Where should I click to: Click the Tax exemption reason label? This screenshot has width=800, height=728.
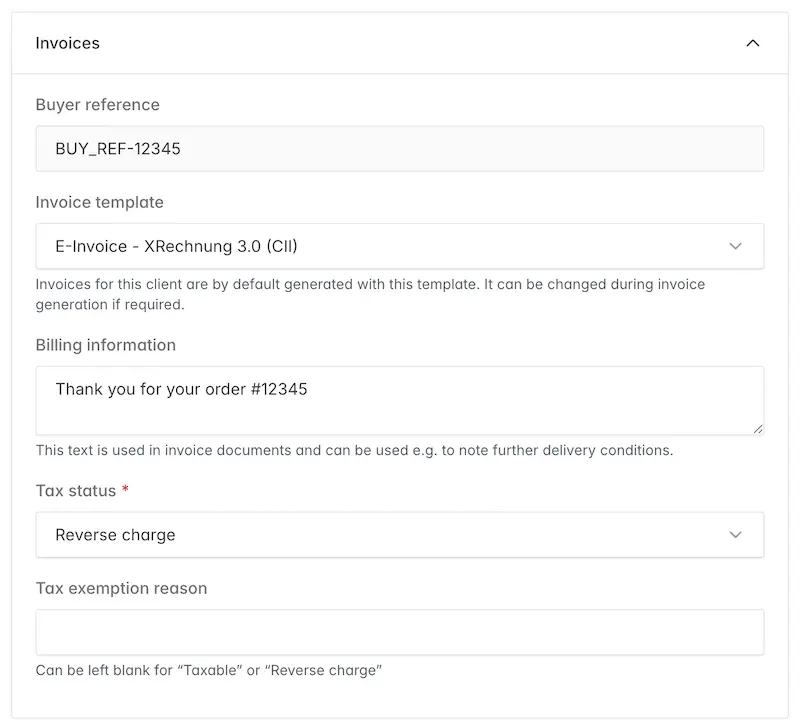click(121, 588)
